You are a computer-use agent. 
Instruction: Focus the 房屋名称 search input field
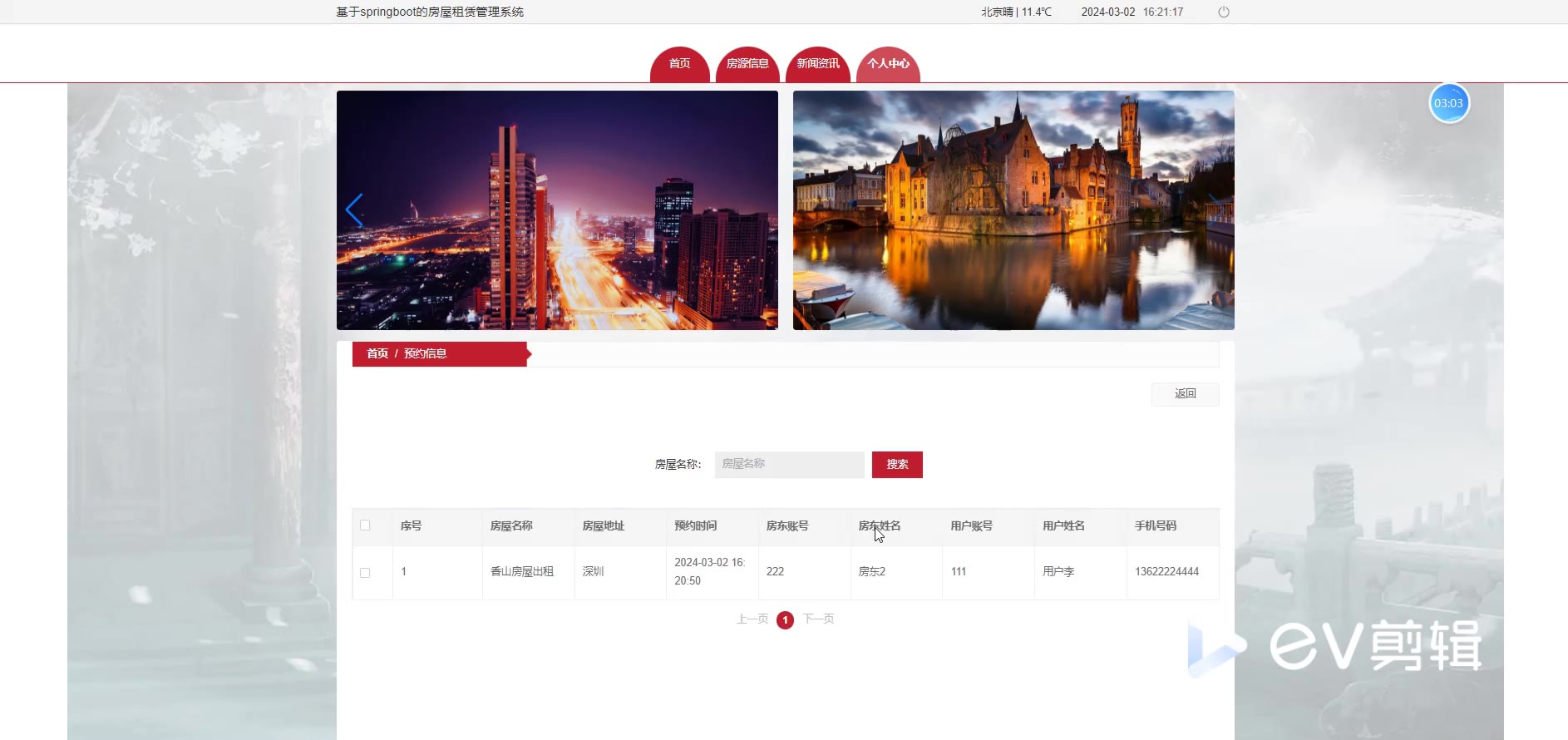[x=789, y=465]
